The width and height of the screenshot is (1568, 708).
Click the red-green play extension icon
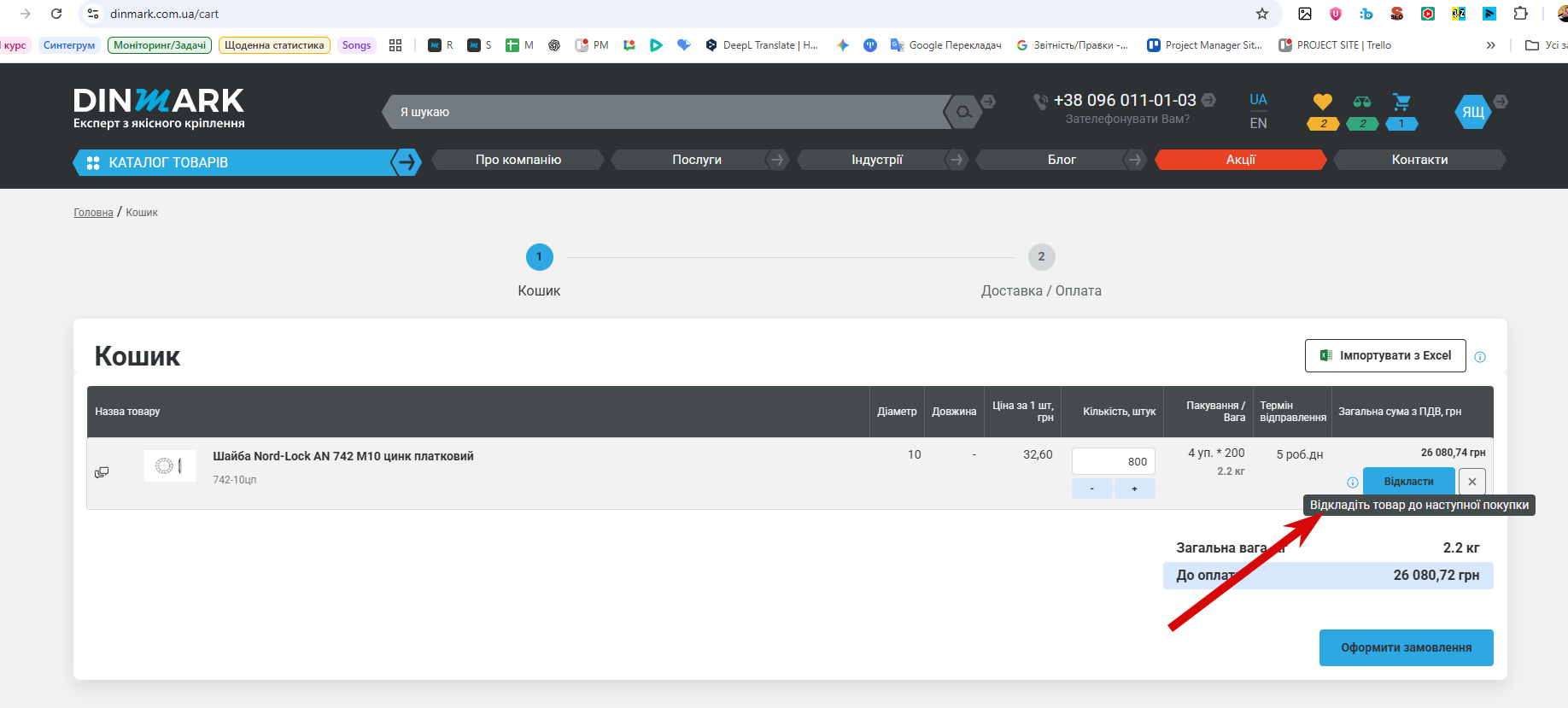click(1428, 14)
